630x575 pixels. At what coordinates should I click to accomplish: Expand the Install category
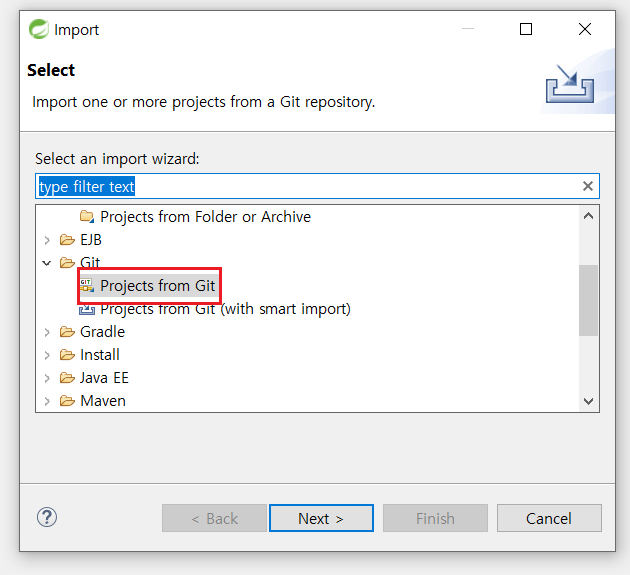pos(47,355)
